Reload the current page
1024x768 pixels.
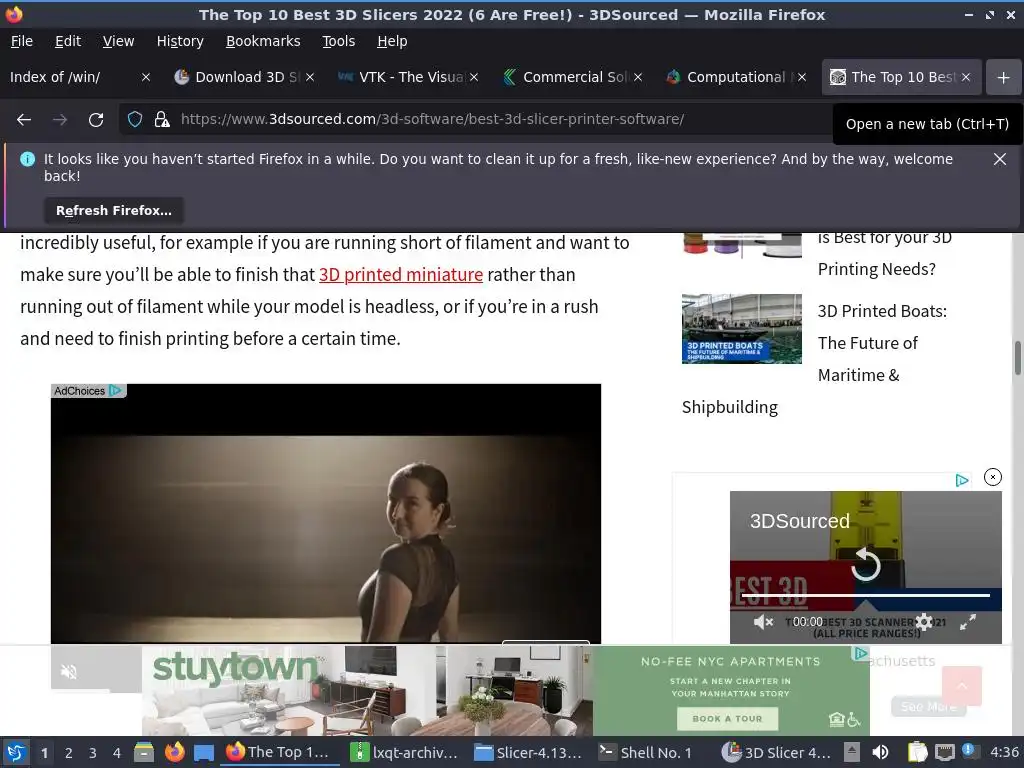[x=96, y=120]
